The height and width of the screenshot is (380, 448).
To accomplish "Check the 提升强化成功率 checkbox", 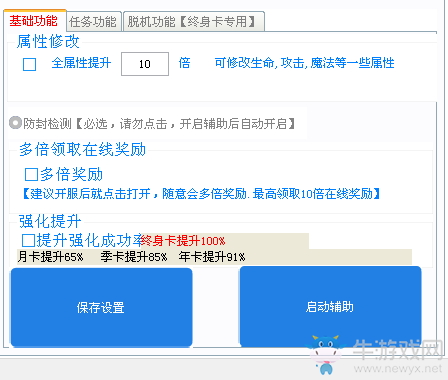I will [29, 240].
